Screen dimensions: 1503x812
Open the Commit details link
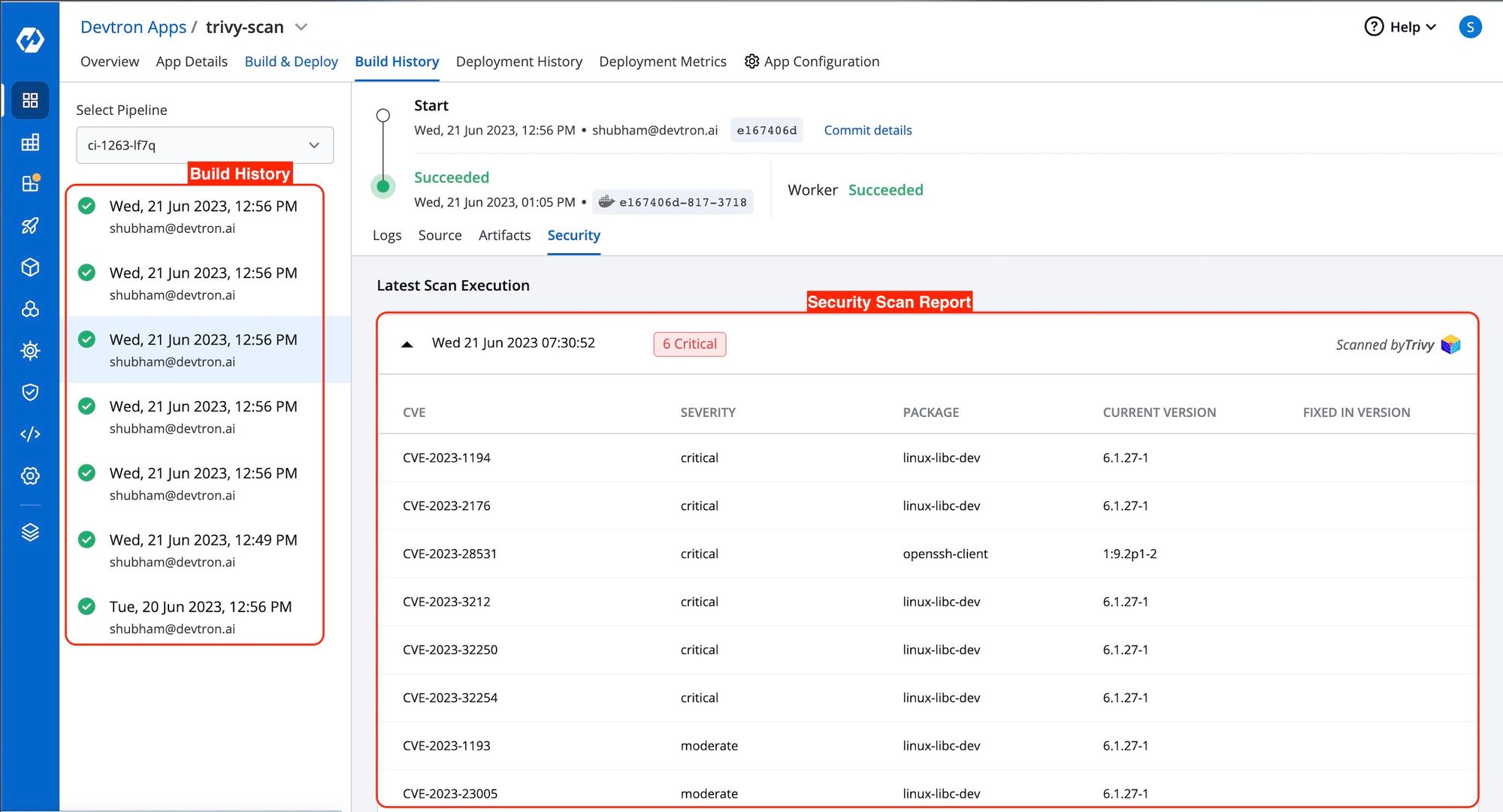point(868,130)
